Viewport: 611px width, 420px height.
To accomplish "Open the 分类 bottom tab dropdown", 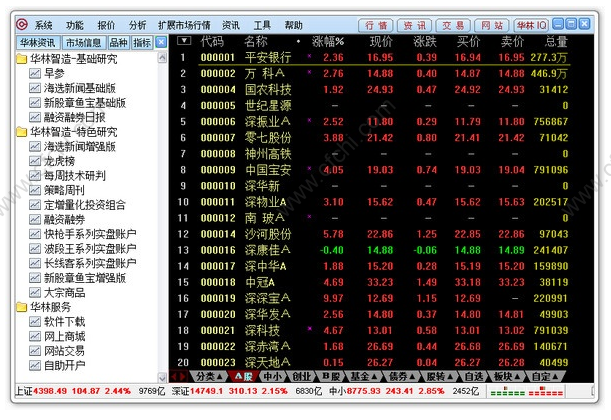I will coord(209,377).
